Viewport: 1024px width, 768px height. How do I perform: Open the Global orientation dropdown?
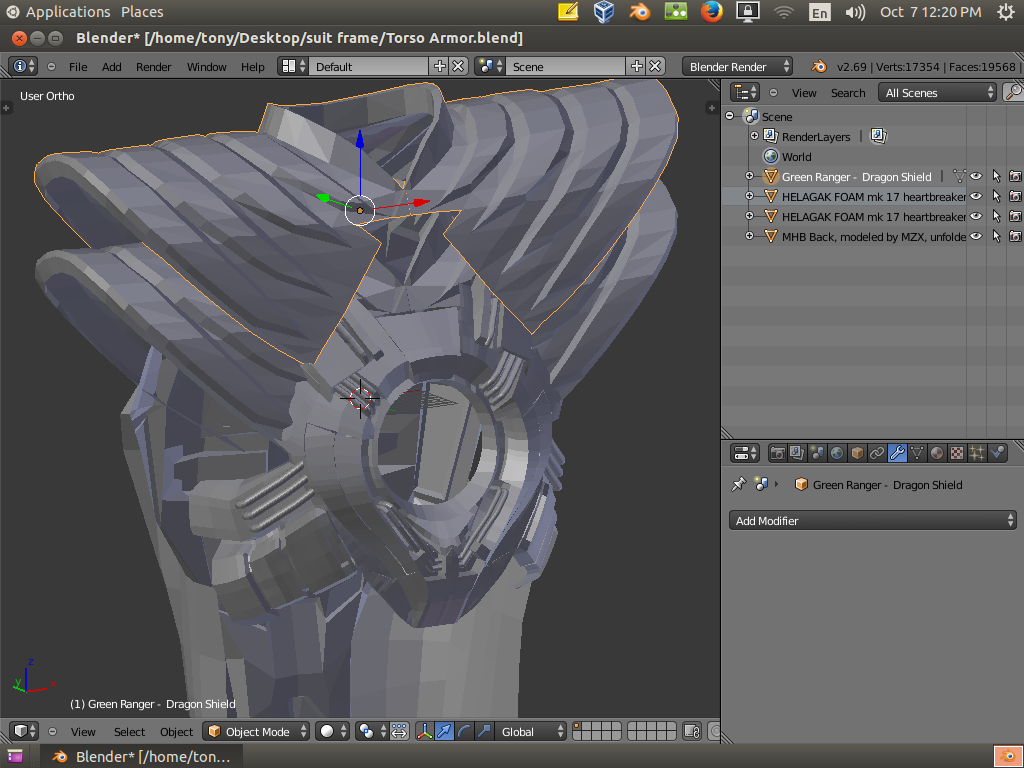coord(530,731)
